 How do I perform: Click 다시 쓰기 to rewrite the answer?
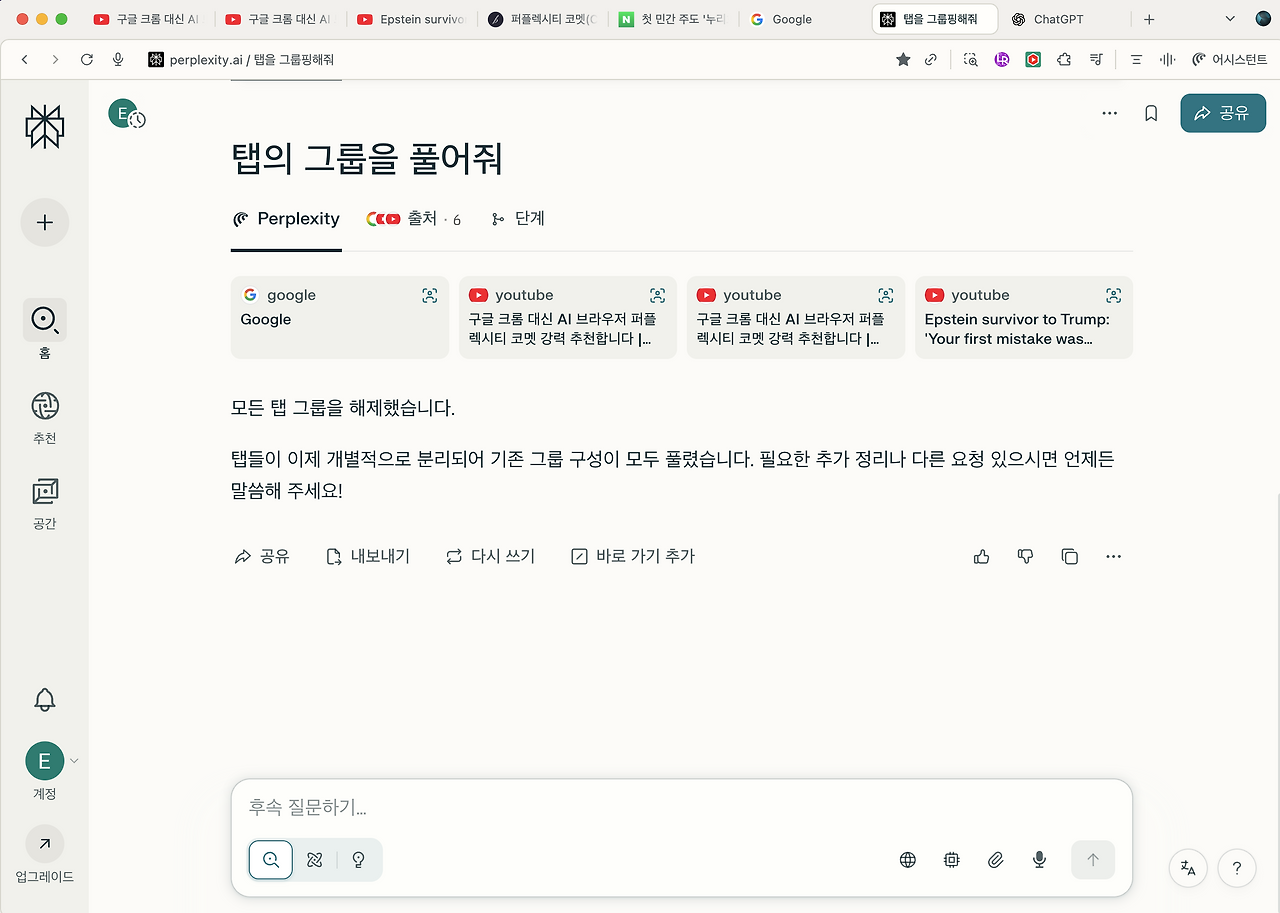(x=491, y=556)
